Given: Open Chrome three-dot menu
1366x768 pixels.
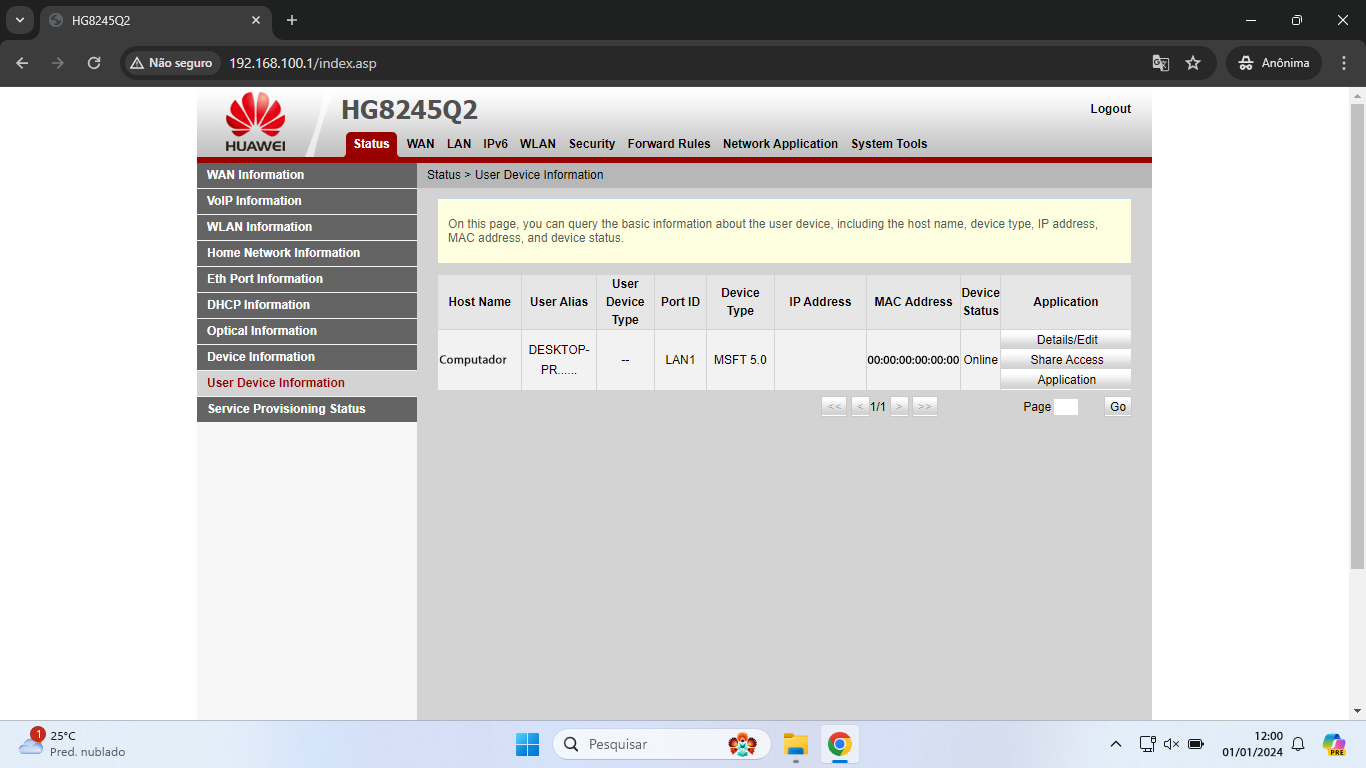Looking at the screenshot, I should tap(1343, 63).
